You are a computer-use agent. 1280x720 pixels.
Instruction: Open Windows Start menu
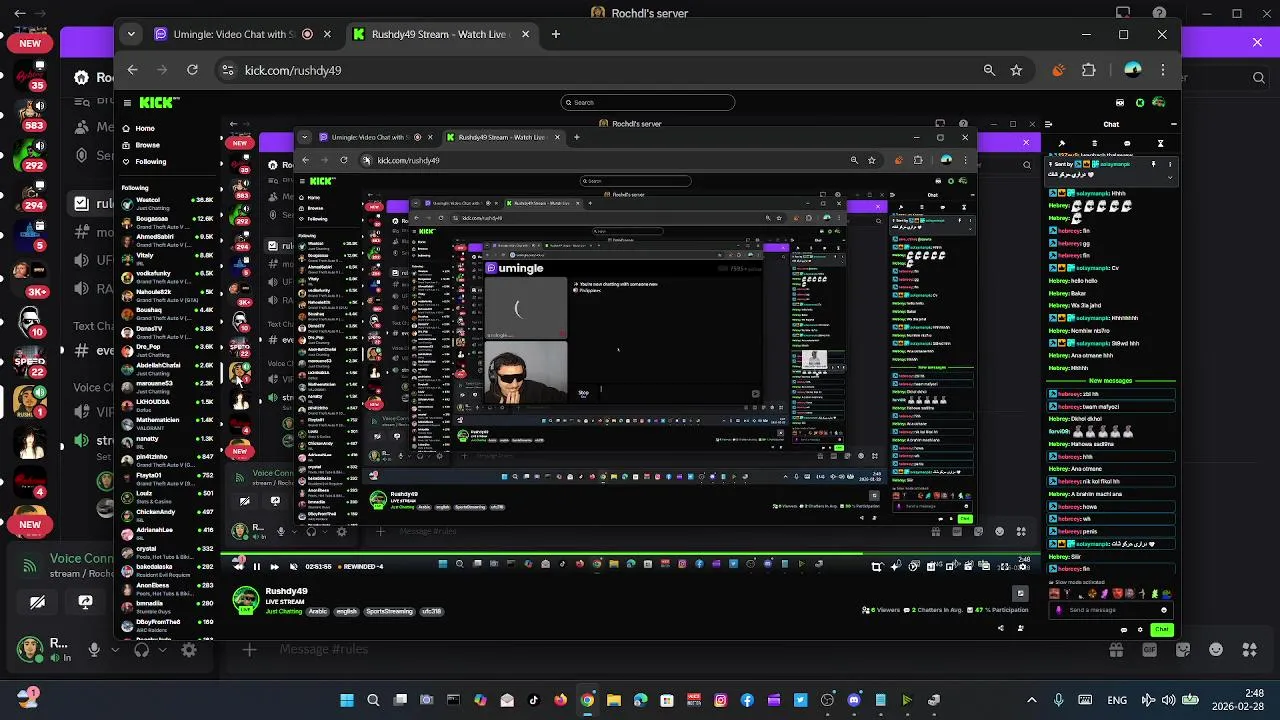[x=346, y=700]
